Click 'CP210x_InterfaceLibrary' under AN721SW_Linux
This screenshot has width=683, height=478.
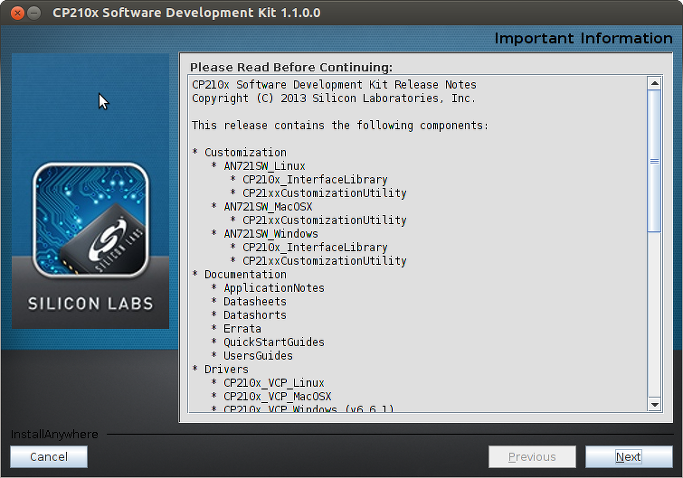tap(315, 180)
